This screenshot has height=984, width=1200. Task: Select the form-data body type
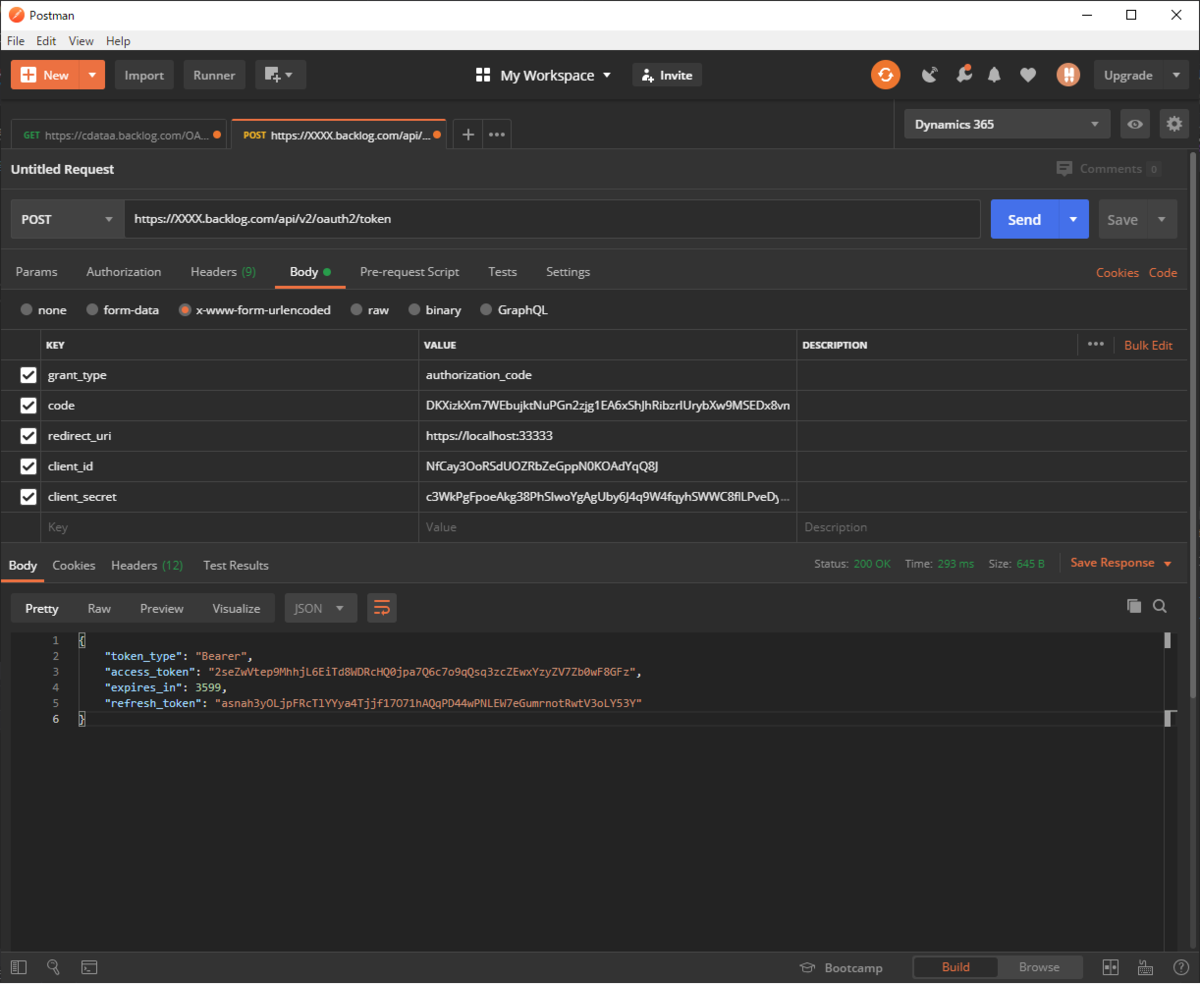point(92,310)
